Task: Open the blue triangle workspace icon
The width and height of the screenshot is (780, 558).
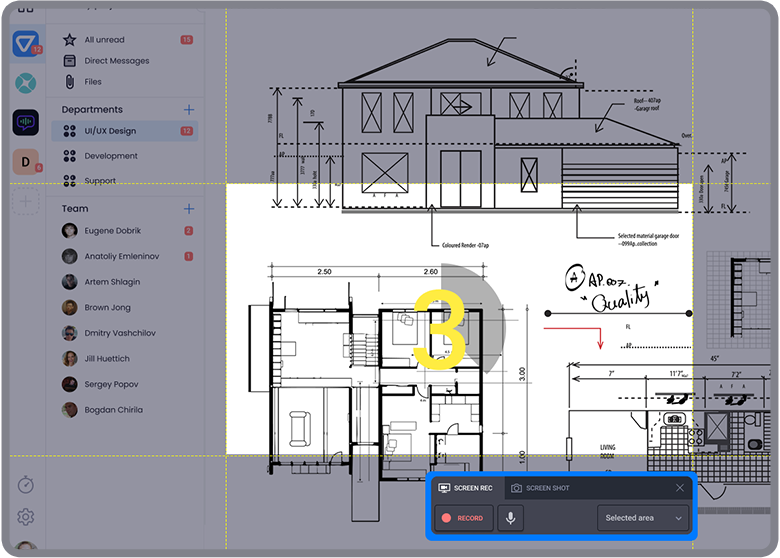Action: tap(25, 44)
